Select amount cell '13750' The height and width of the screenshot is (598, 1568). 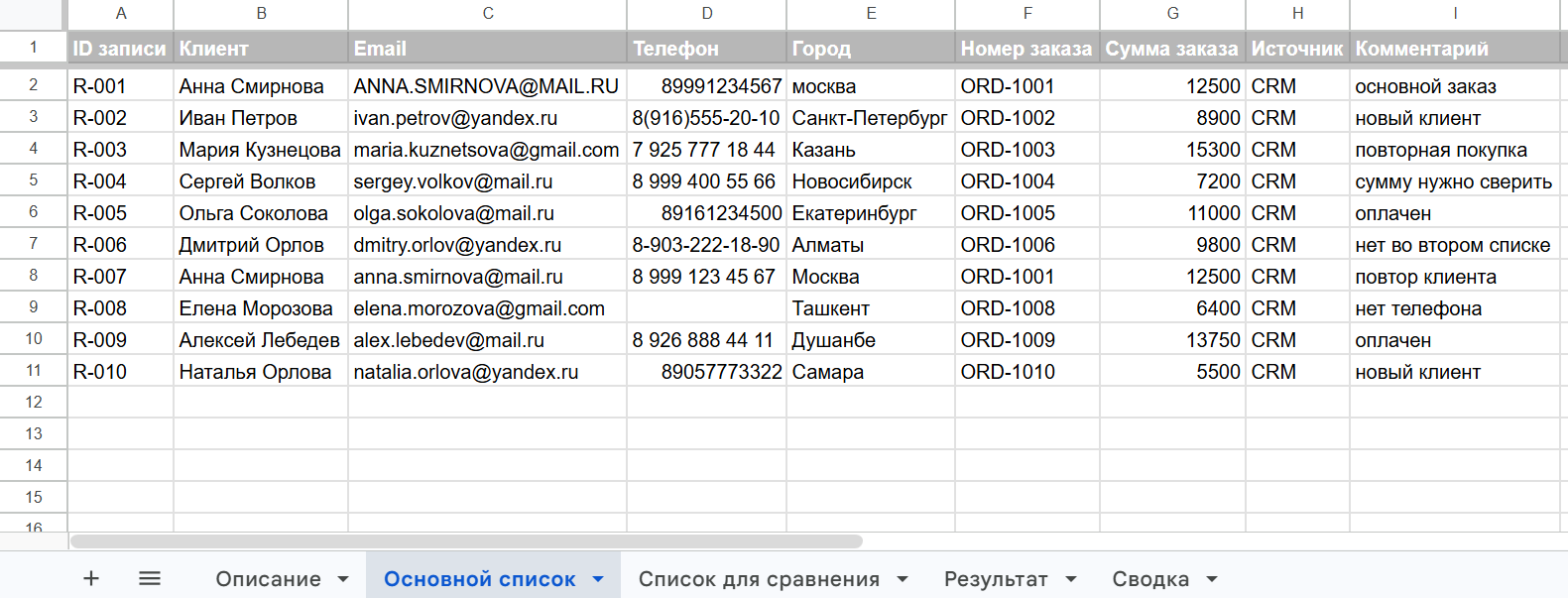[1173, 340]
